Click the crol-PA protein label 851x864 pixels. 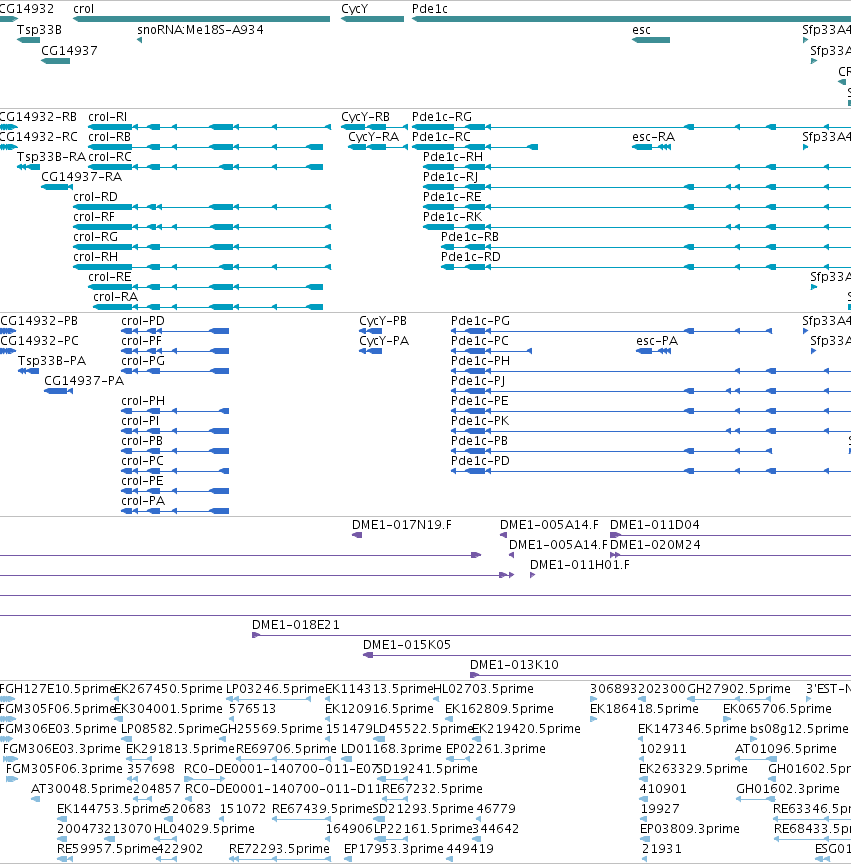coord(143,501)
